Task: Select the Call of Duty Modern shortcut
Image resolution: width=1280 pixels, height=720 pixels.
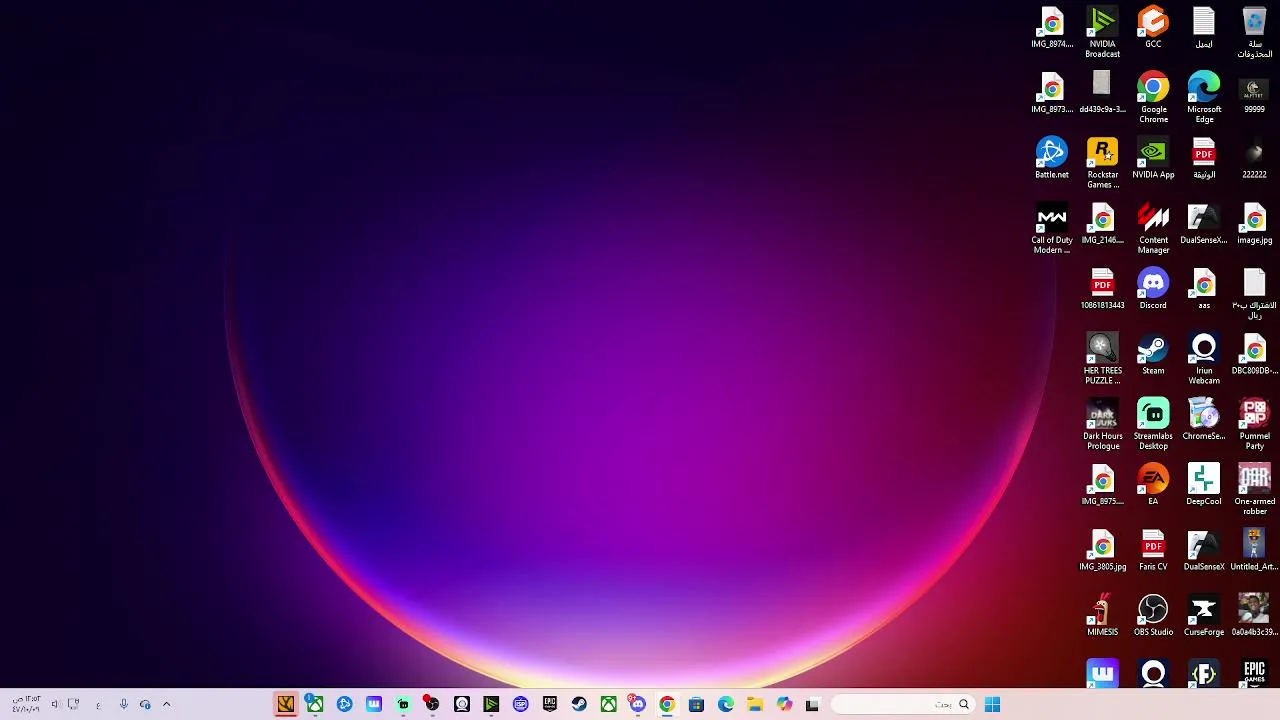Action: pos(1052,228)
